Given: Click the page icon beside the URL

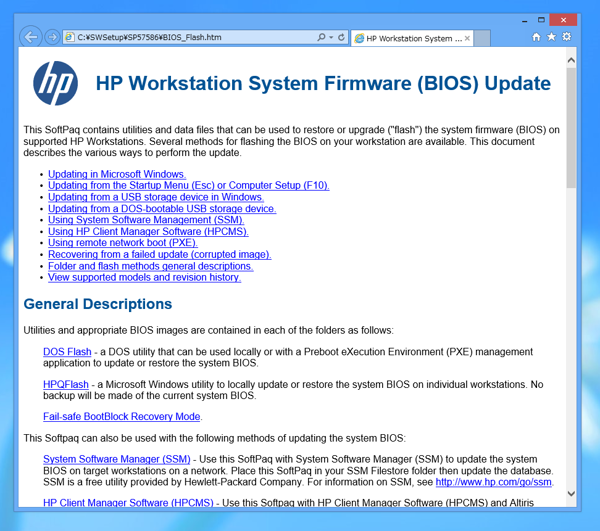Looking at the screenshot, I should [x=69, y=37].
